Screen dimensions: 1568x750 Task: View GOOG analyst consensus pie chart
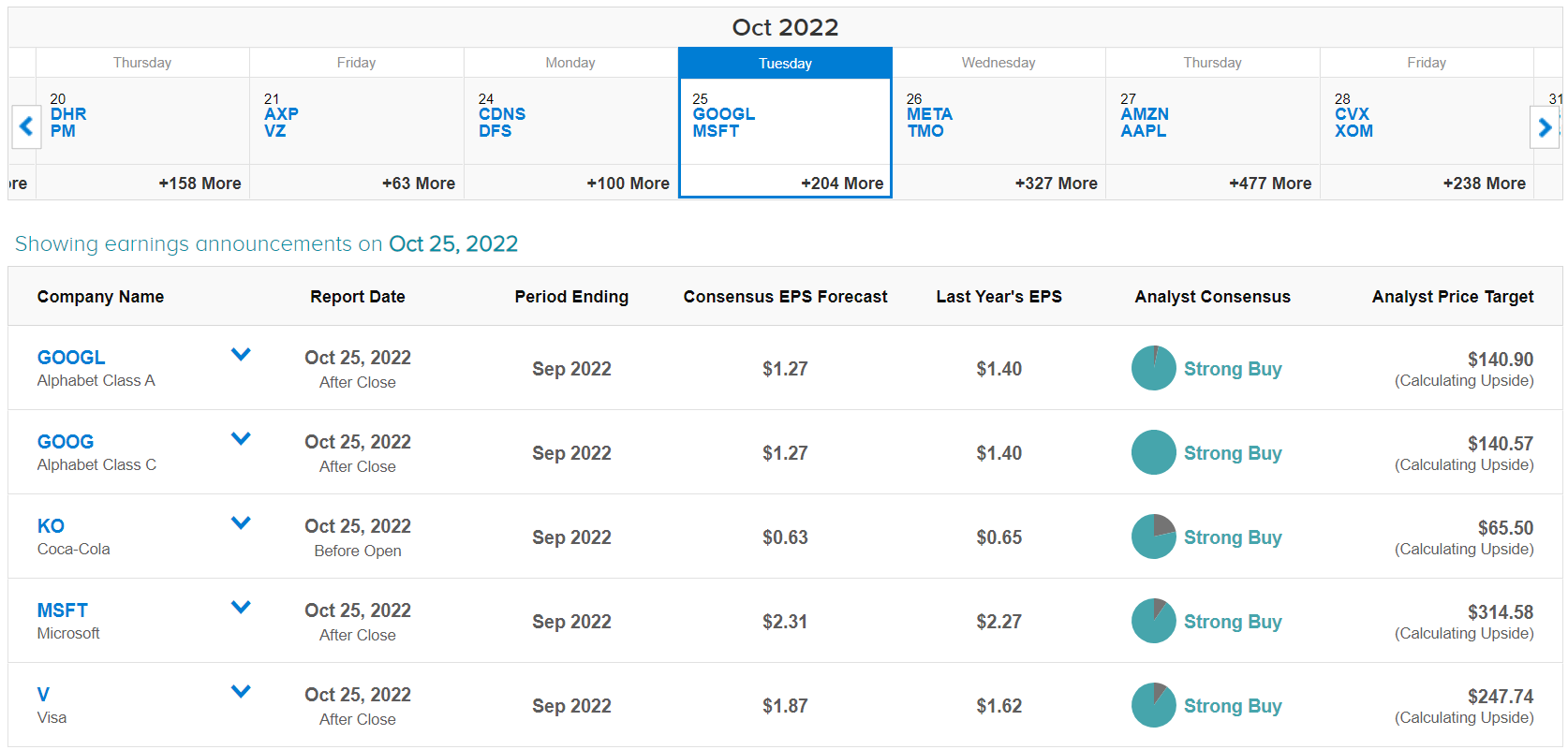coord(1153,452)
